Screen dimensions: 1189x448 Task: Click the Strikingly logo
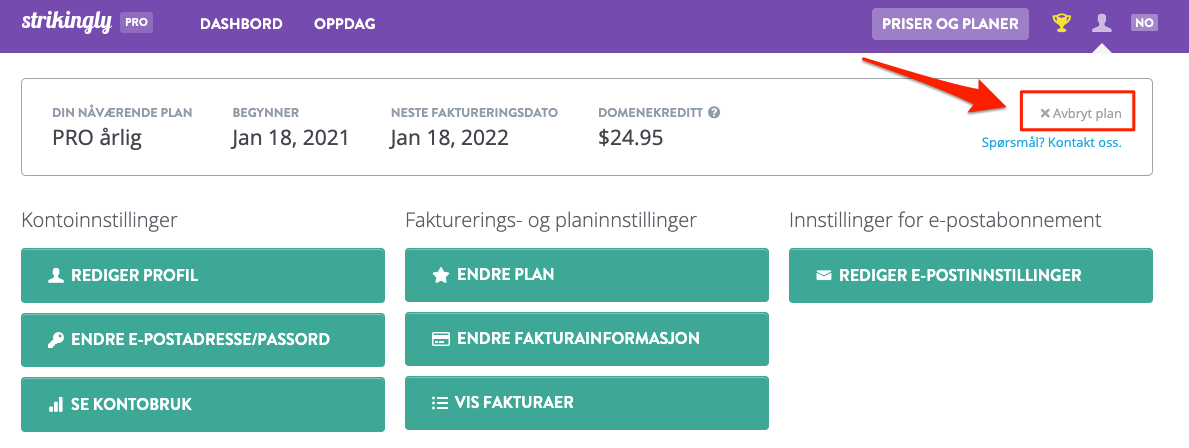pyautogui.click(x=67, y=22)
